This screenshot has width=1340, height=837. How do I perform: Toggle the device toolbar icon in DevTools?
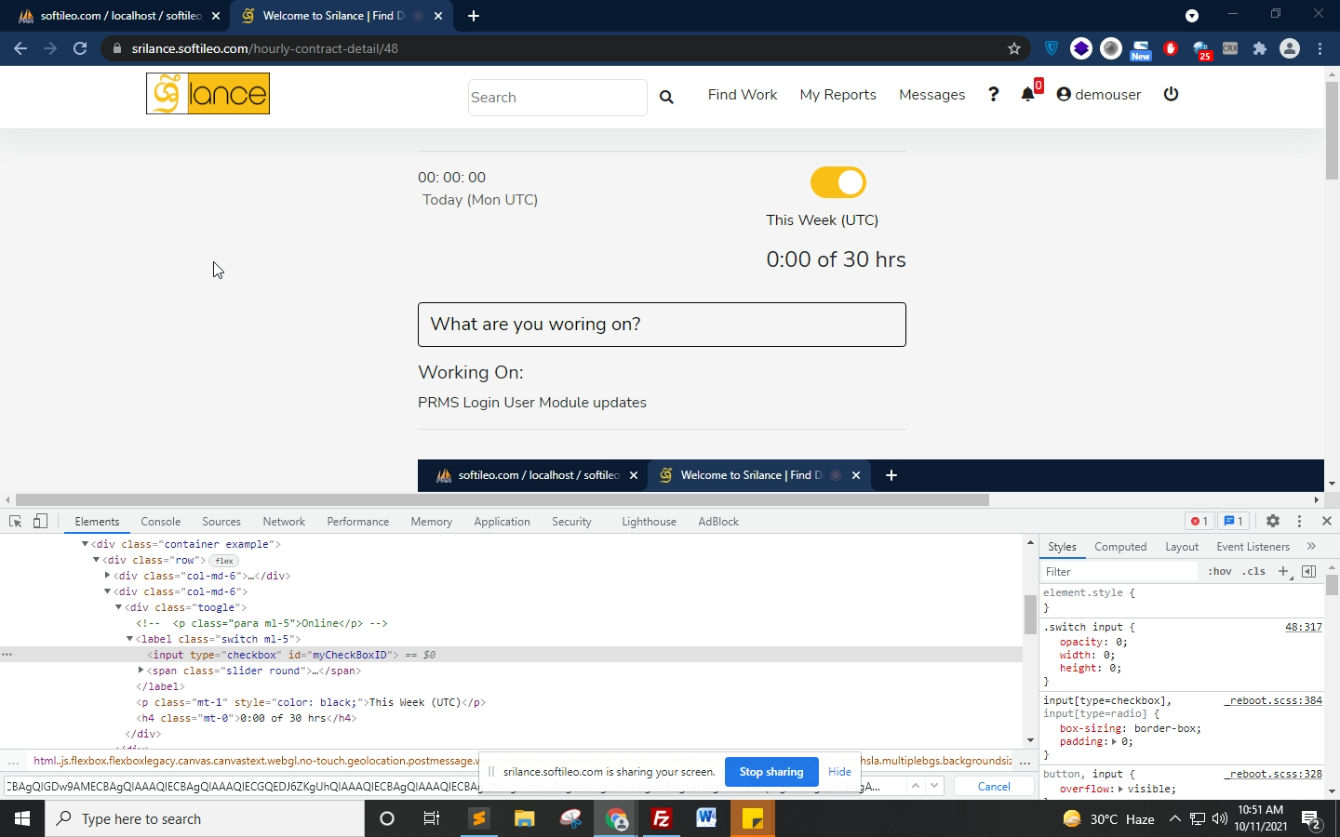pyautogui.click(x=40, y=521)
